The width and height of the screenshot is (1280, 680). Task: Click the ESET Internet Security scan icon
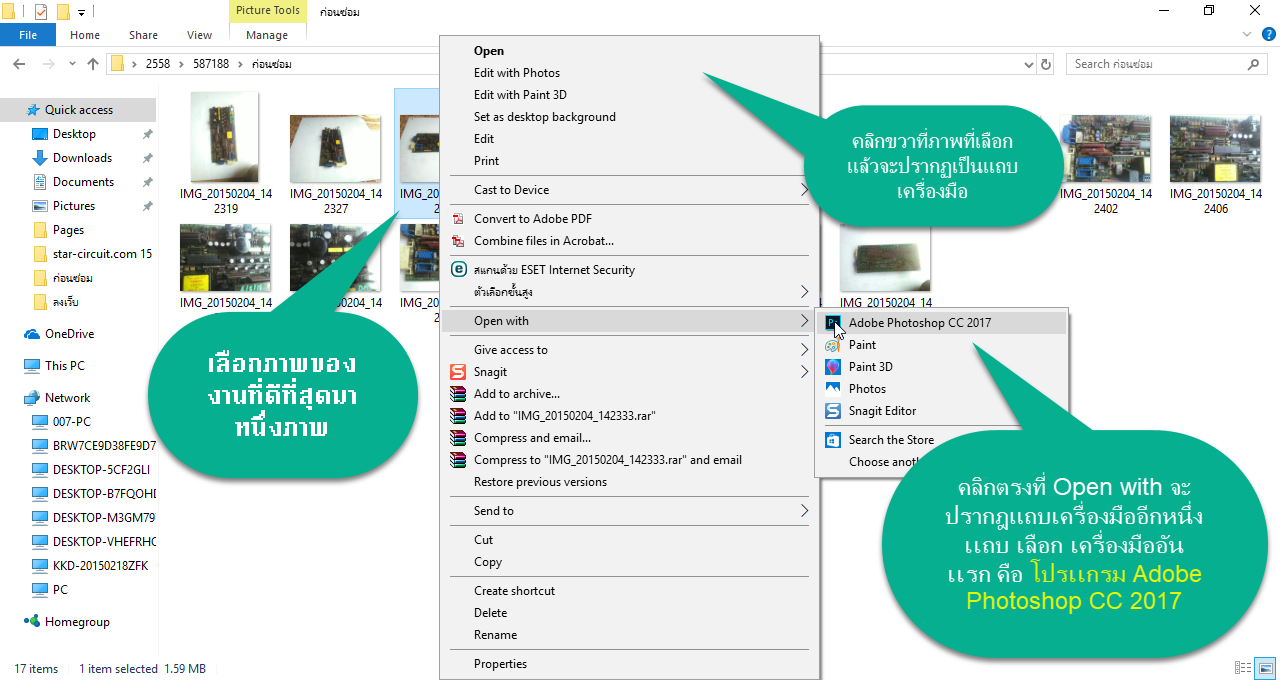[458, 270]
